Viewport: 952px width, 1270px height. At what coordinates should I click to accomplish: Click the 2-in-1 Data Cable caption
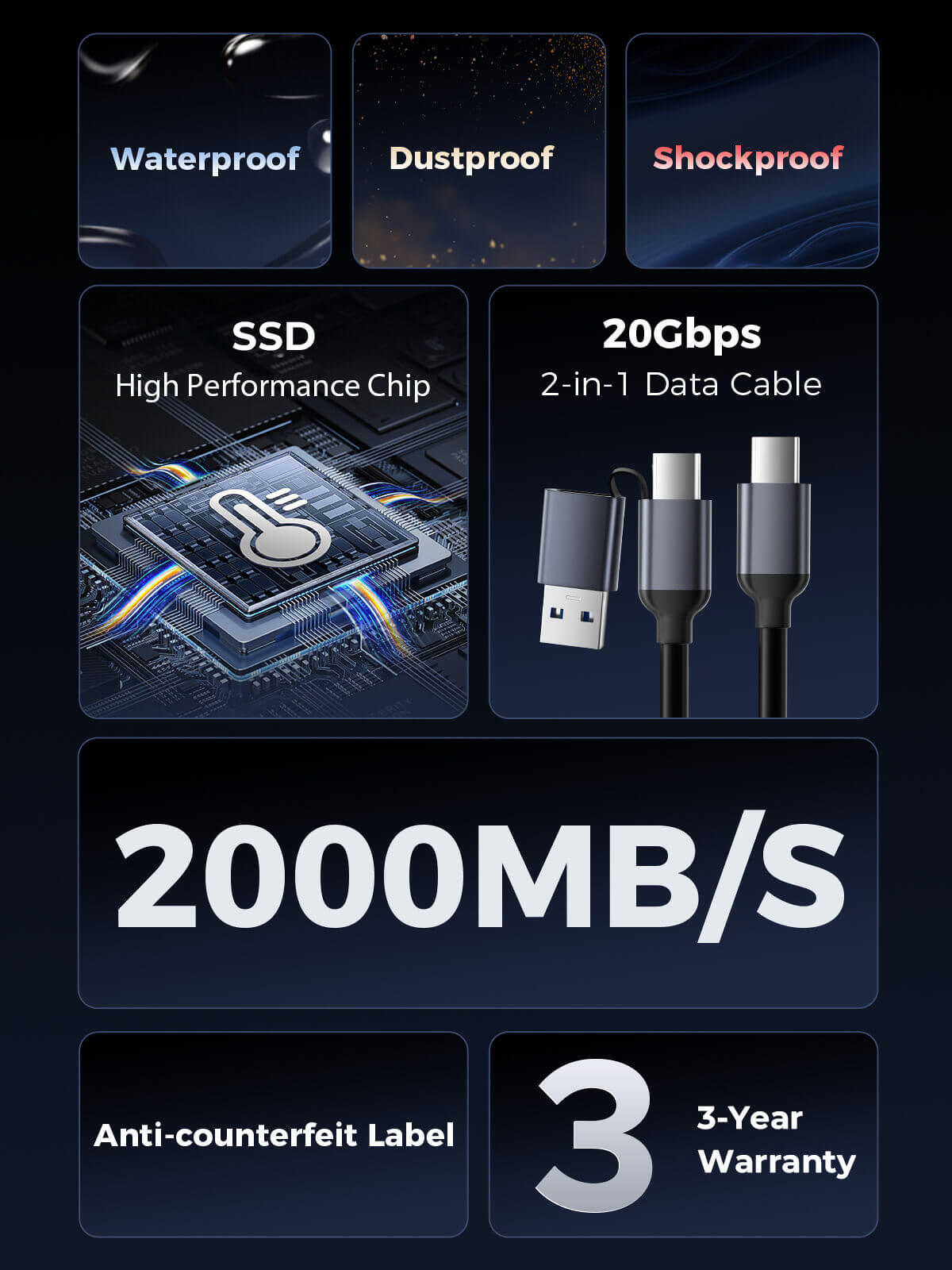(x=681, y=384)
